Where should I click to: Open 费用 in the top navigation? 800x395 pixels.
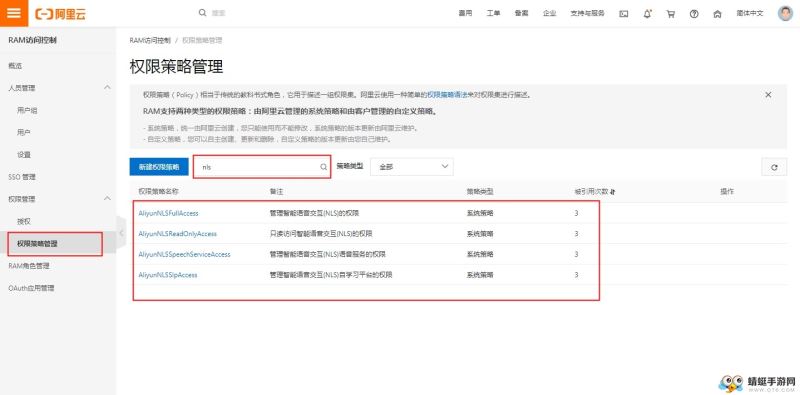tap(465, 13)
